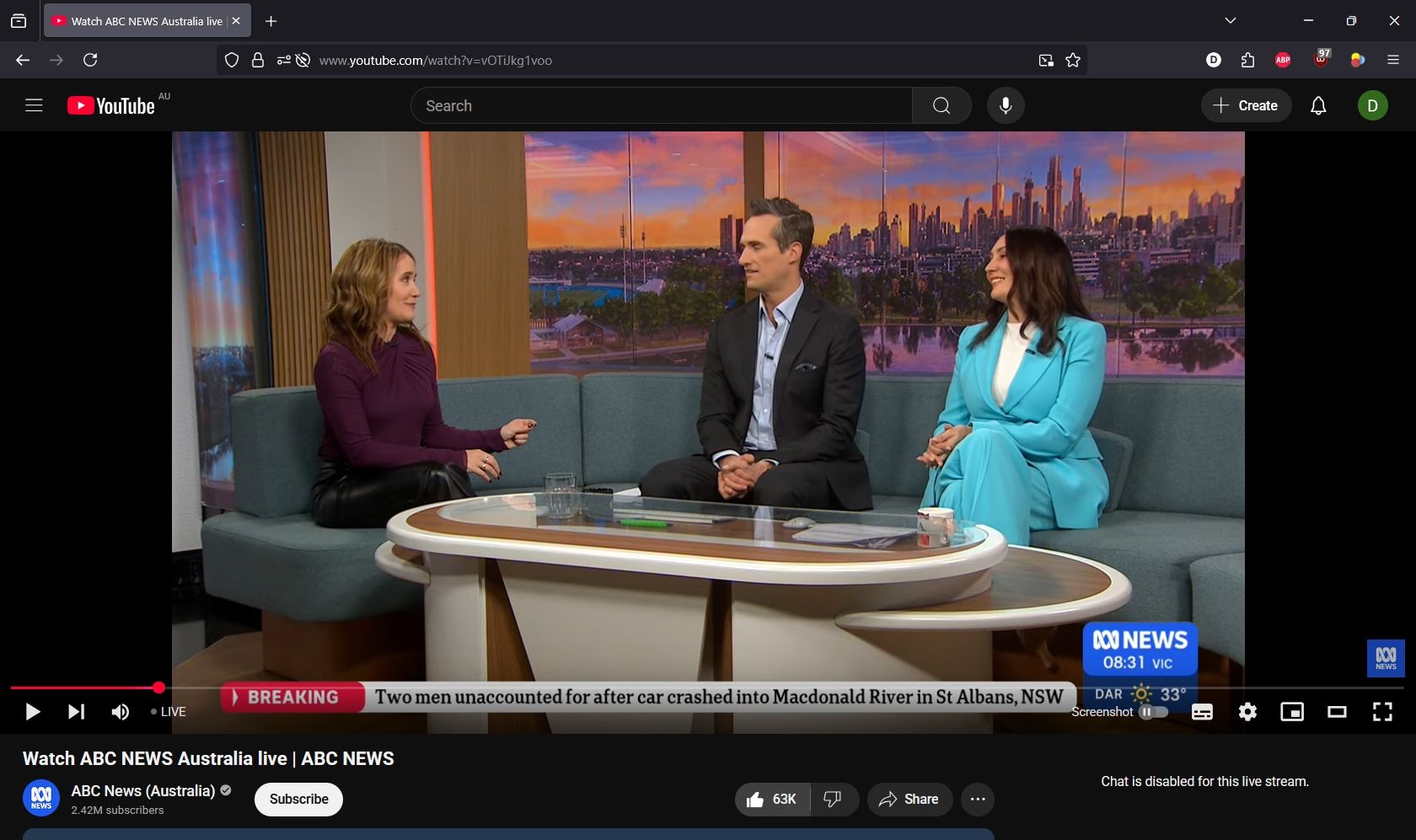Open YouTube notifications bell
This screenshot has height=840, width=1416.
coord(1318,105)
